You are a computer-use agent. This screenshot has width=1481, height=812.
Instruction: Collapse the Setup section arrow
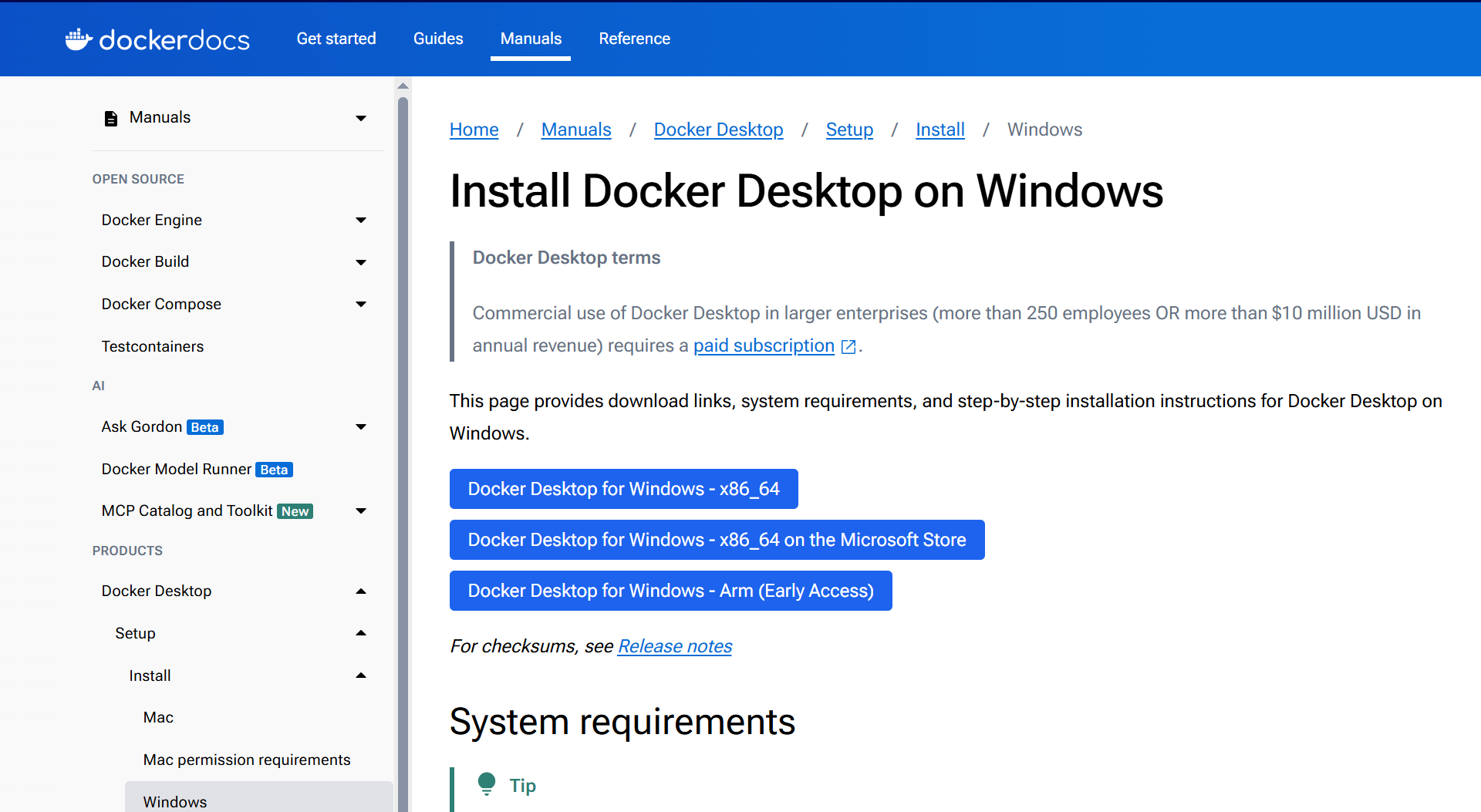pyautogui.click(x=361, y=633)
